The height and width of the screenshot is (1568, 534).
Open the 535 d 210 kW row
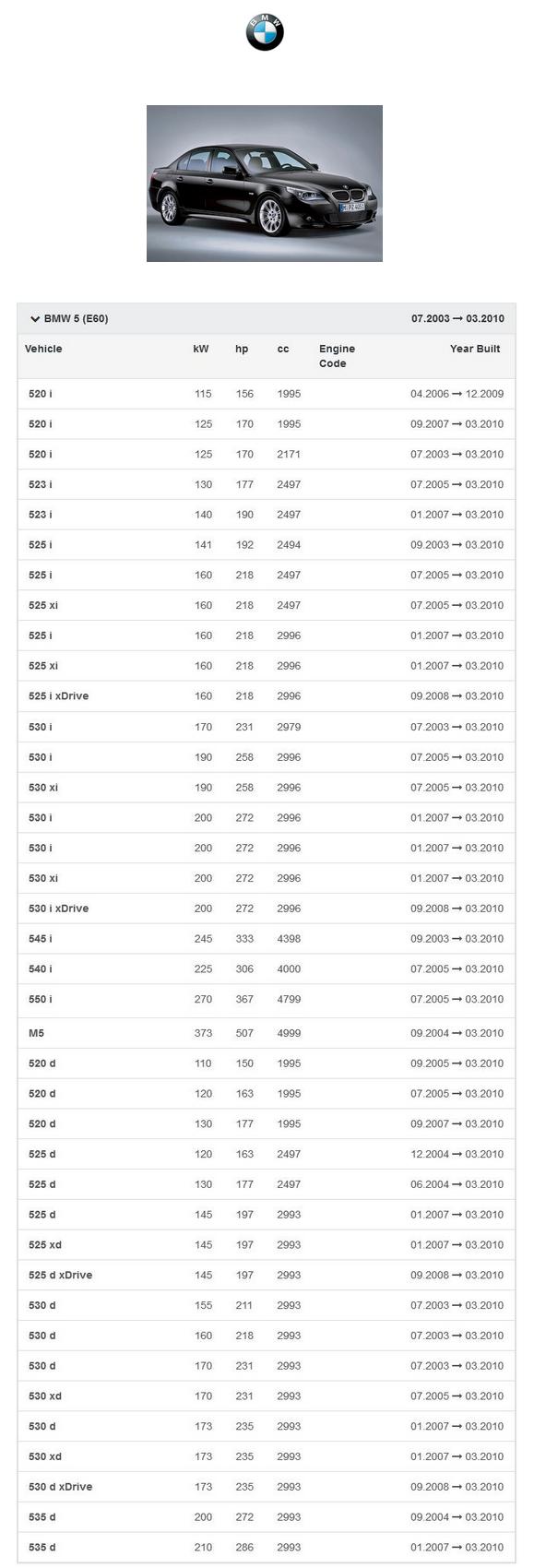point(267,1548)
